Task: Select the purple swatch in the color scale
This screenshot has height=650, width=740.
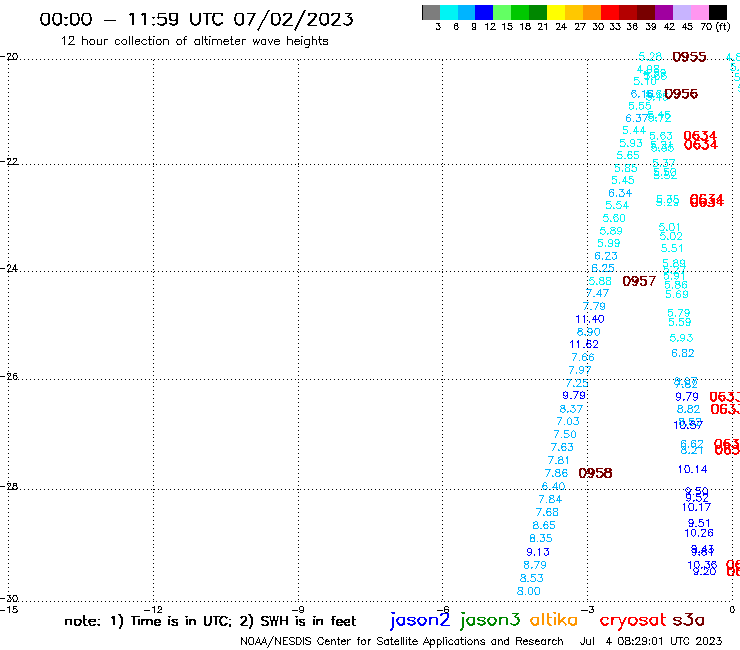Action: [664, 12]
